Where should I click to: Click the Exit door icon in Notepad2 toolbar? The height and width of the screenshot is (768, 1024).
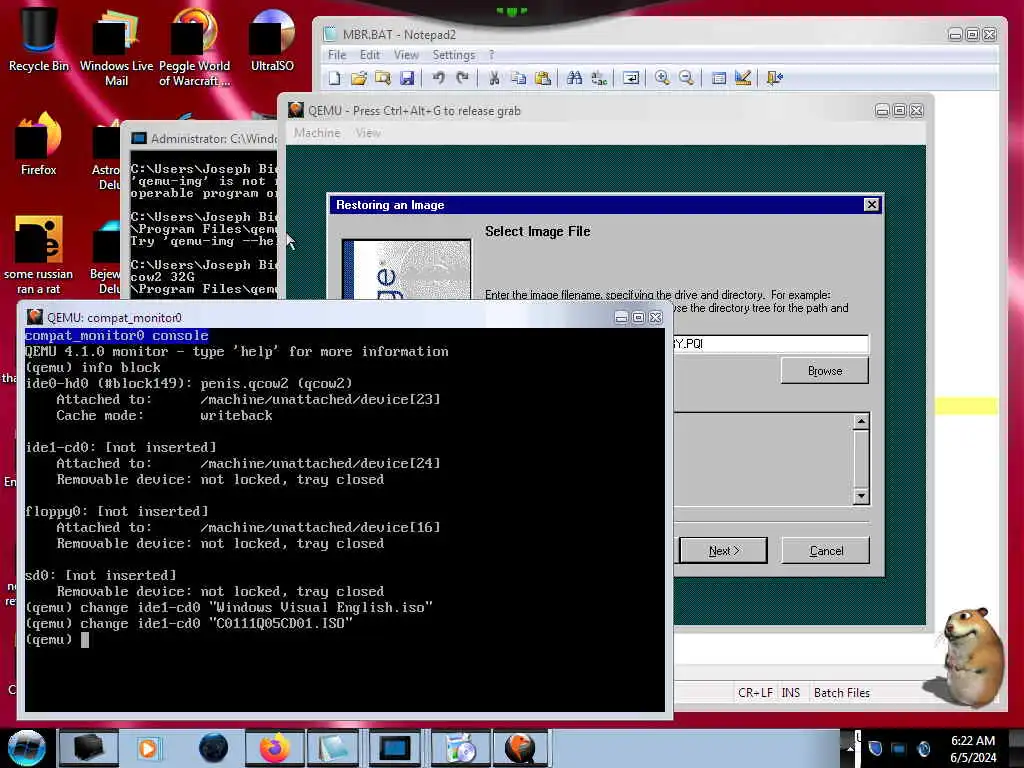click(x=775, y=78)
